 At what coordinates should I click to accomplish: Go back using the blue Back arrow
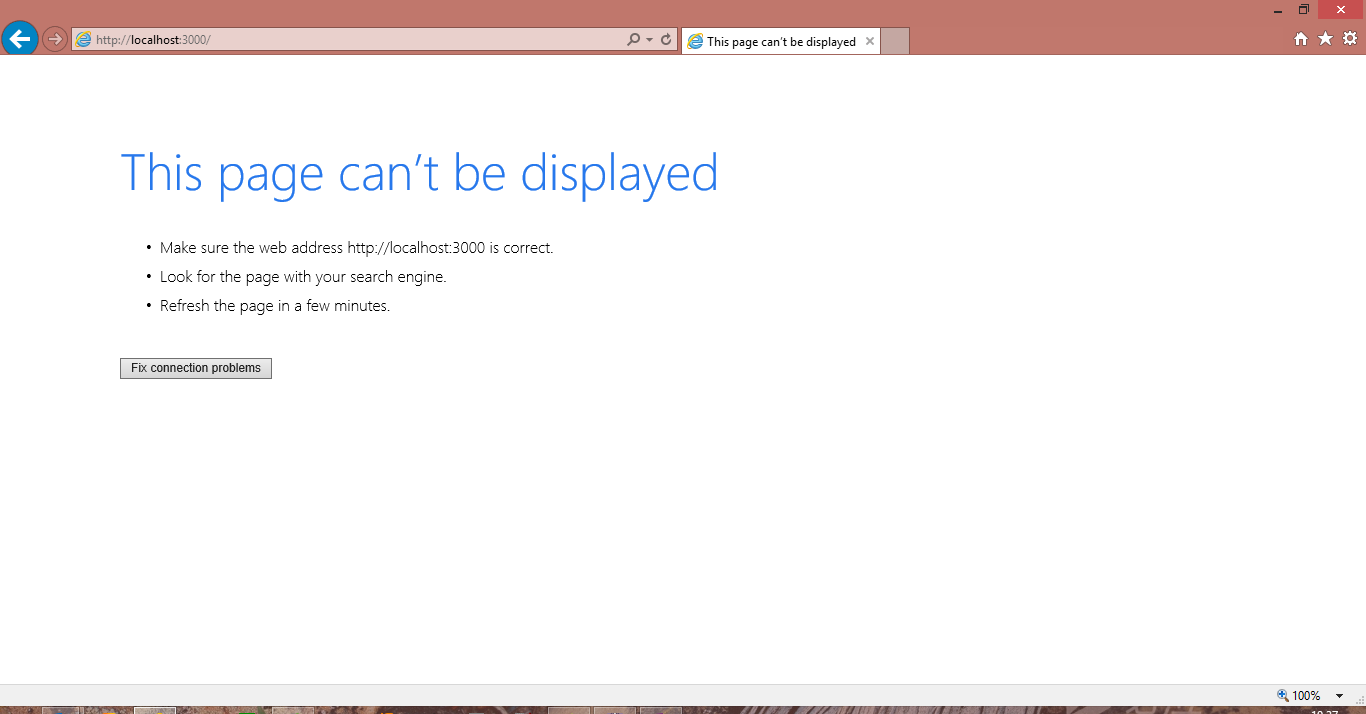click(x=20, y=39)
